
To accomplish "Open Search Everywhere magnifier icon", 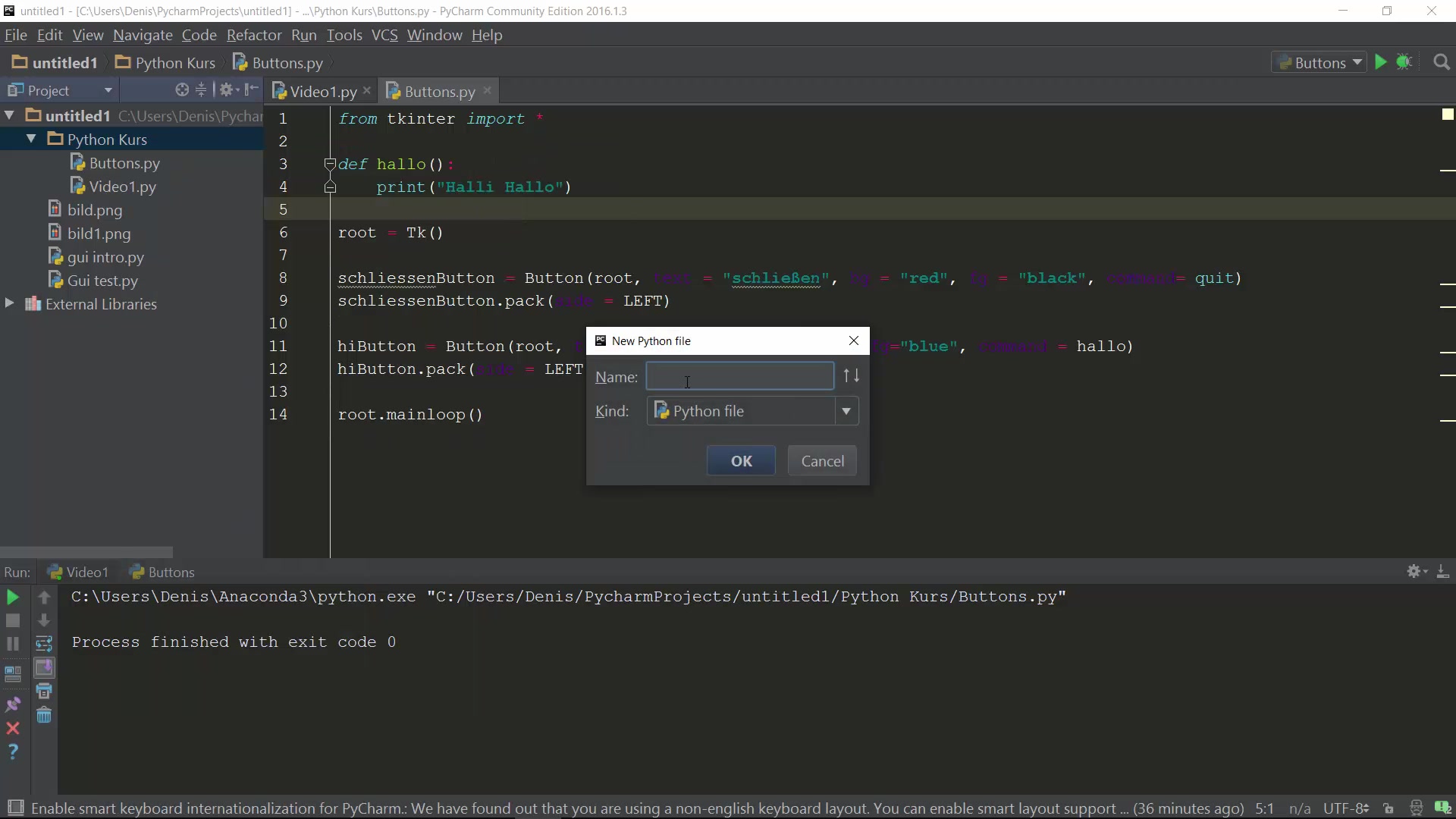I will 1442,63.
